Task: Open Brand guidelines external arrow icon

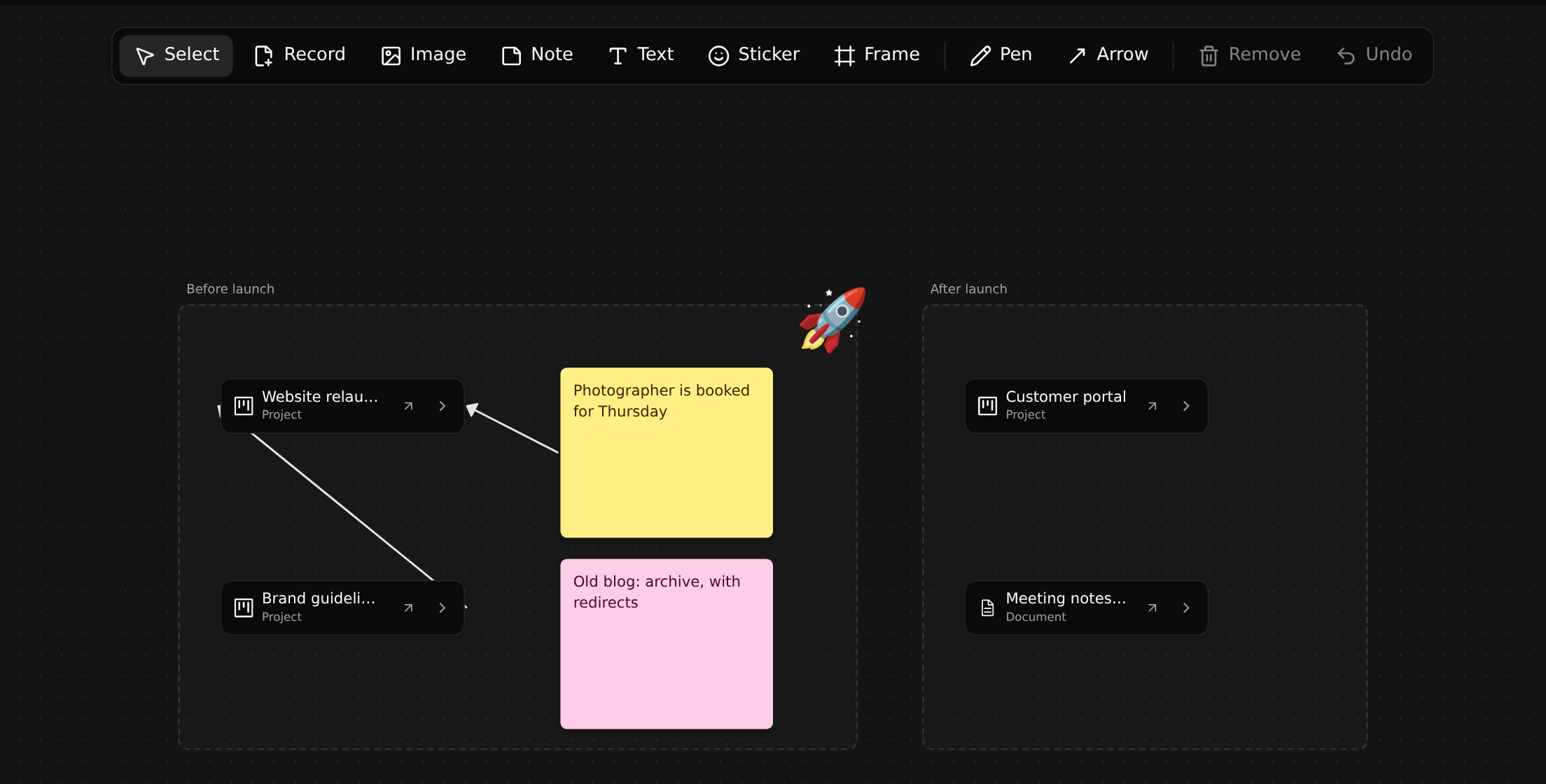Action: click(408, 608)
